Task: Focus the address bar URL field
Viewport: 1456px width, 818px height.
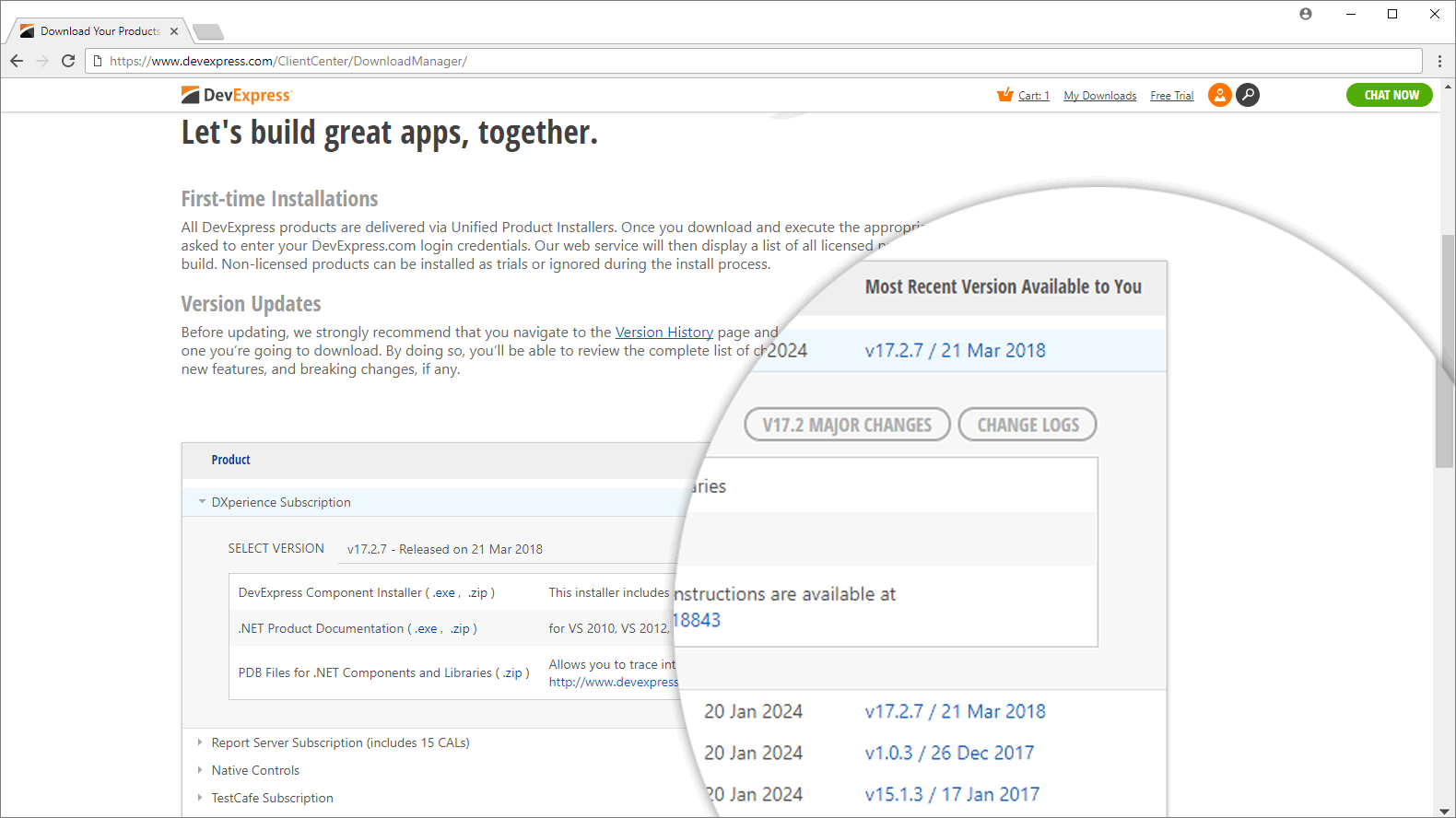Action: coord(754,61)
